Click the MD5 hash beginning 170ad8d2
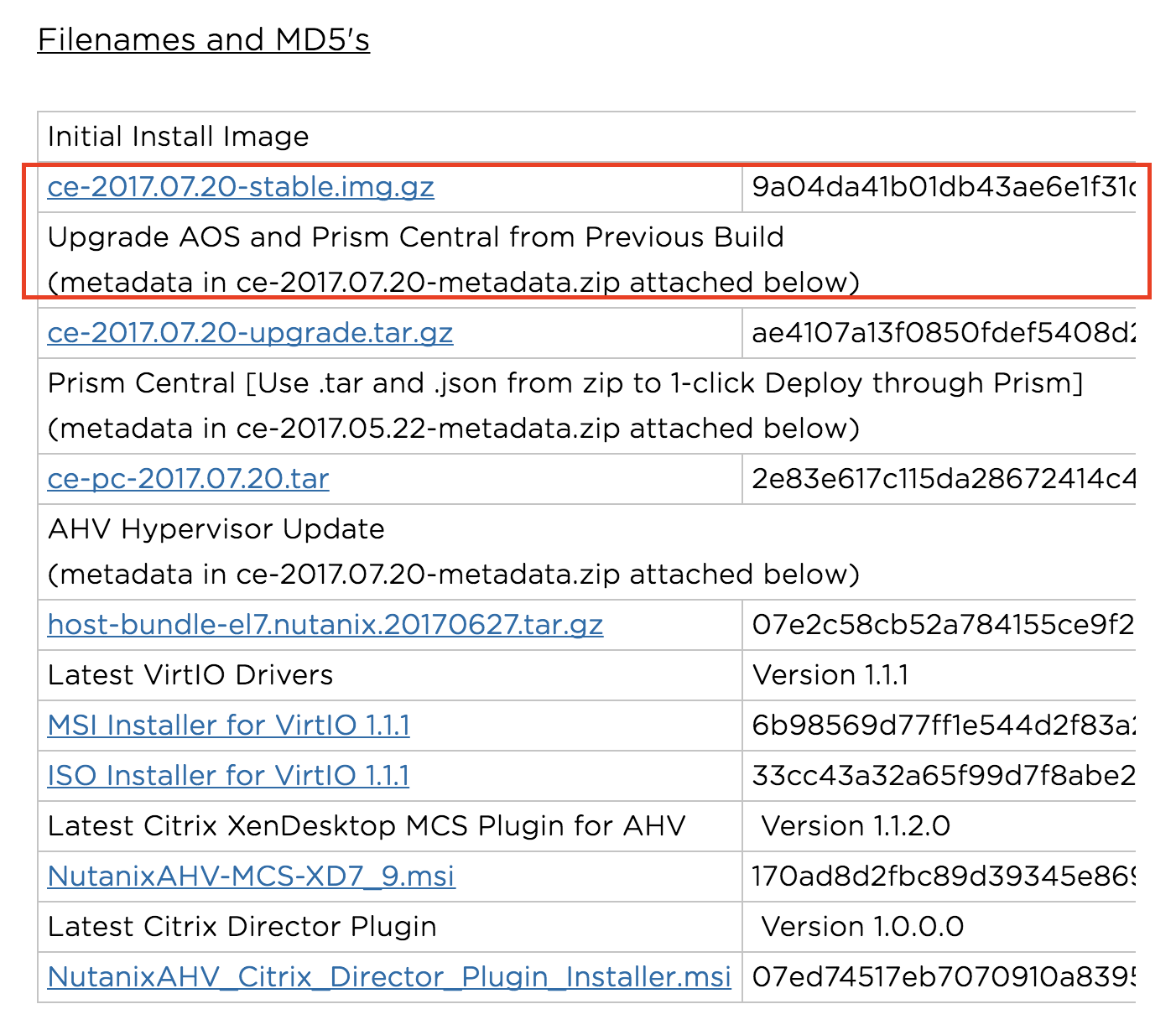This screenshot has height=1030, width=1176. (943, 877)
